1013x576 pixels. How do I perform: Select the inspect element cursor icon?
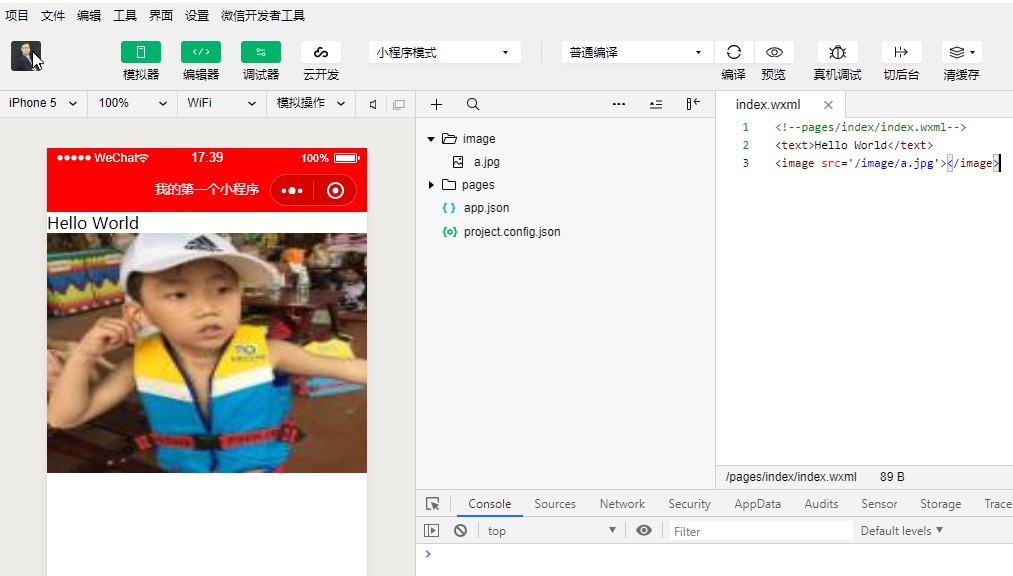tap(432, 504)
